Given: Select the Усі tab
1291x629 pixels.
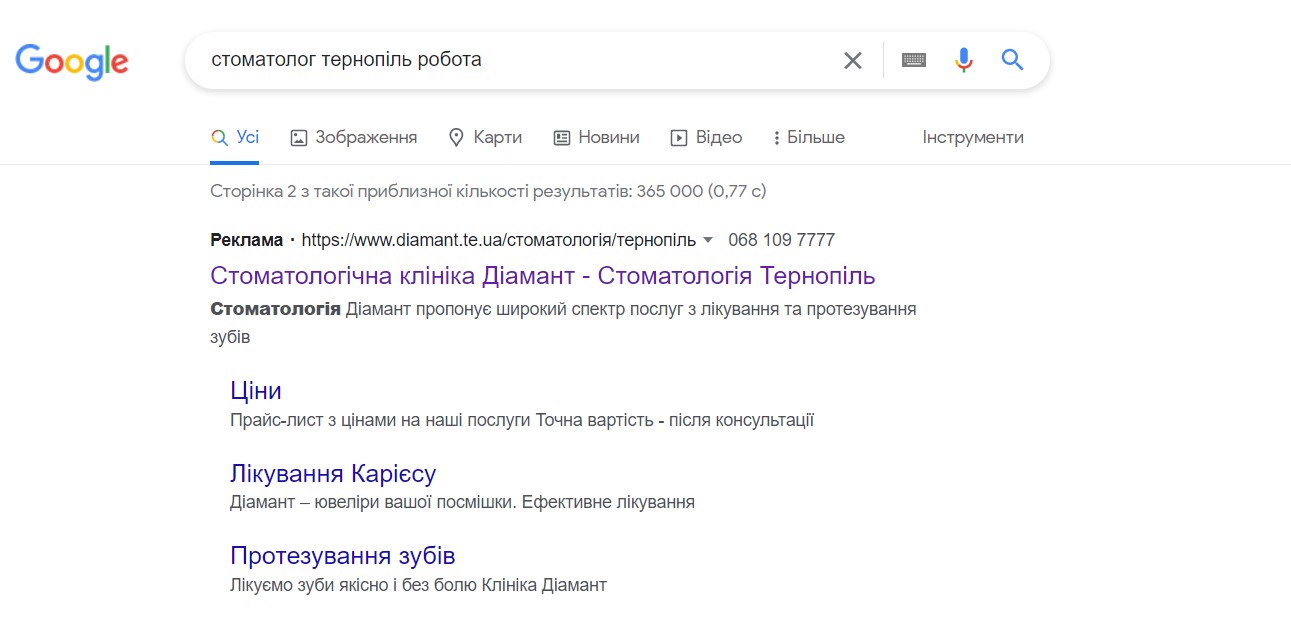Looking at the screenshot, I should pos(235,137).
